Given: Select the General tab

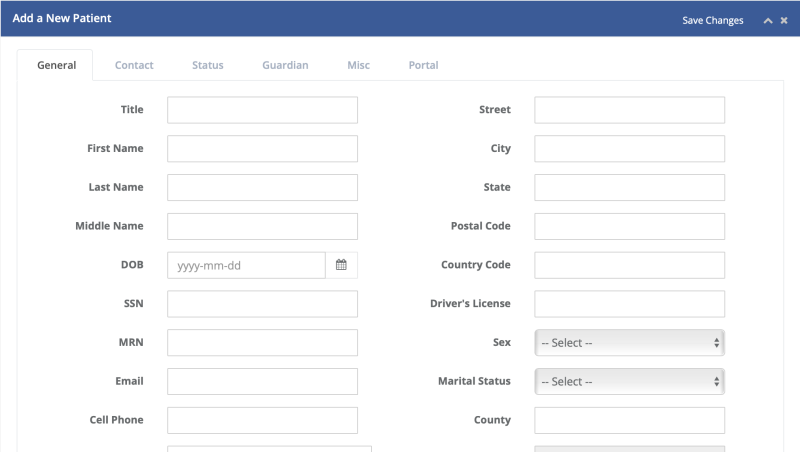Looking at the screenshot, I should tap(56, 65).
